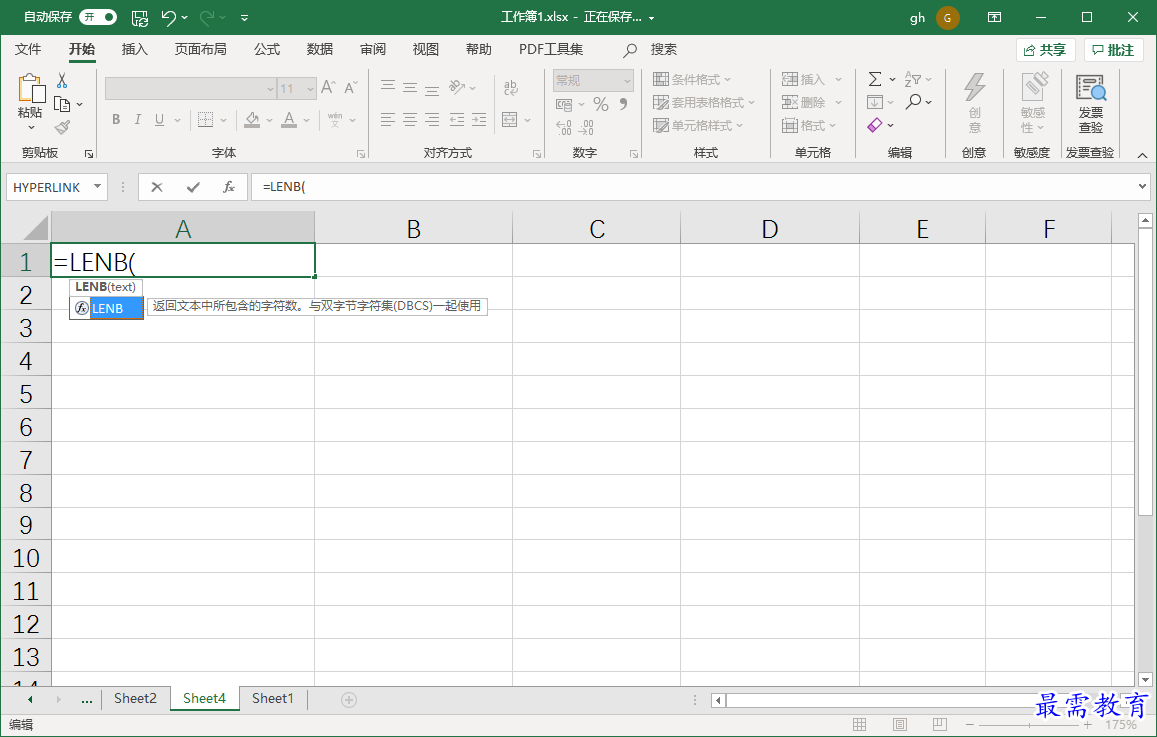Click the Cut scissors icon
The image size is (1157, 737).
62,80
